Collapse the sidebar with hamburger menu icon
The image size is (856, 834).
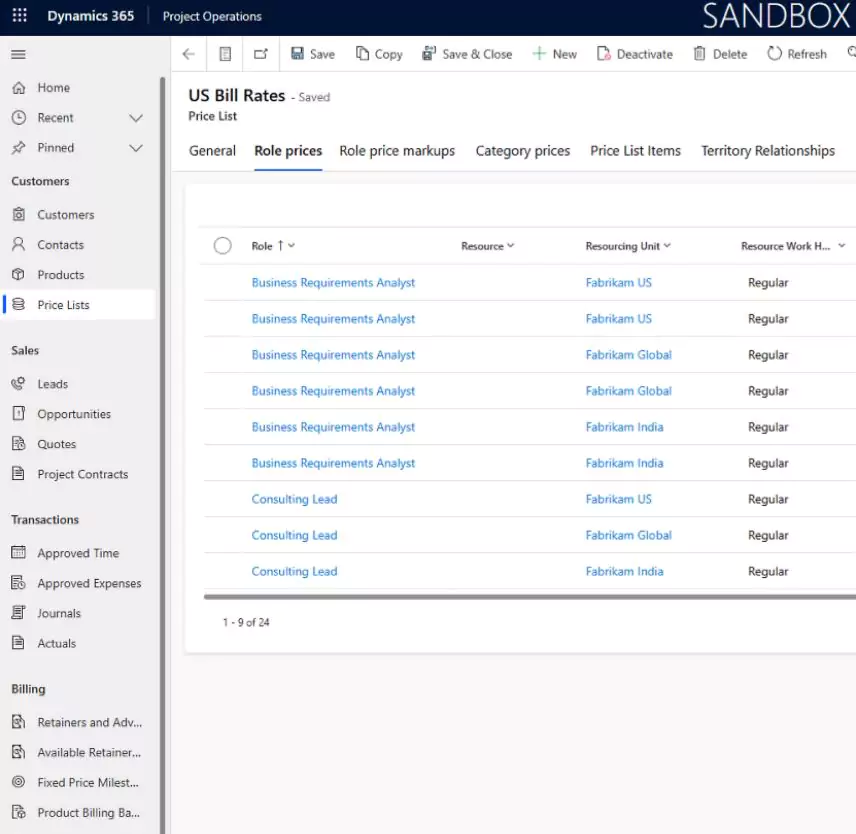(18, 54)
